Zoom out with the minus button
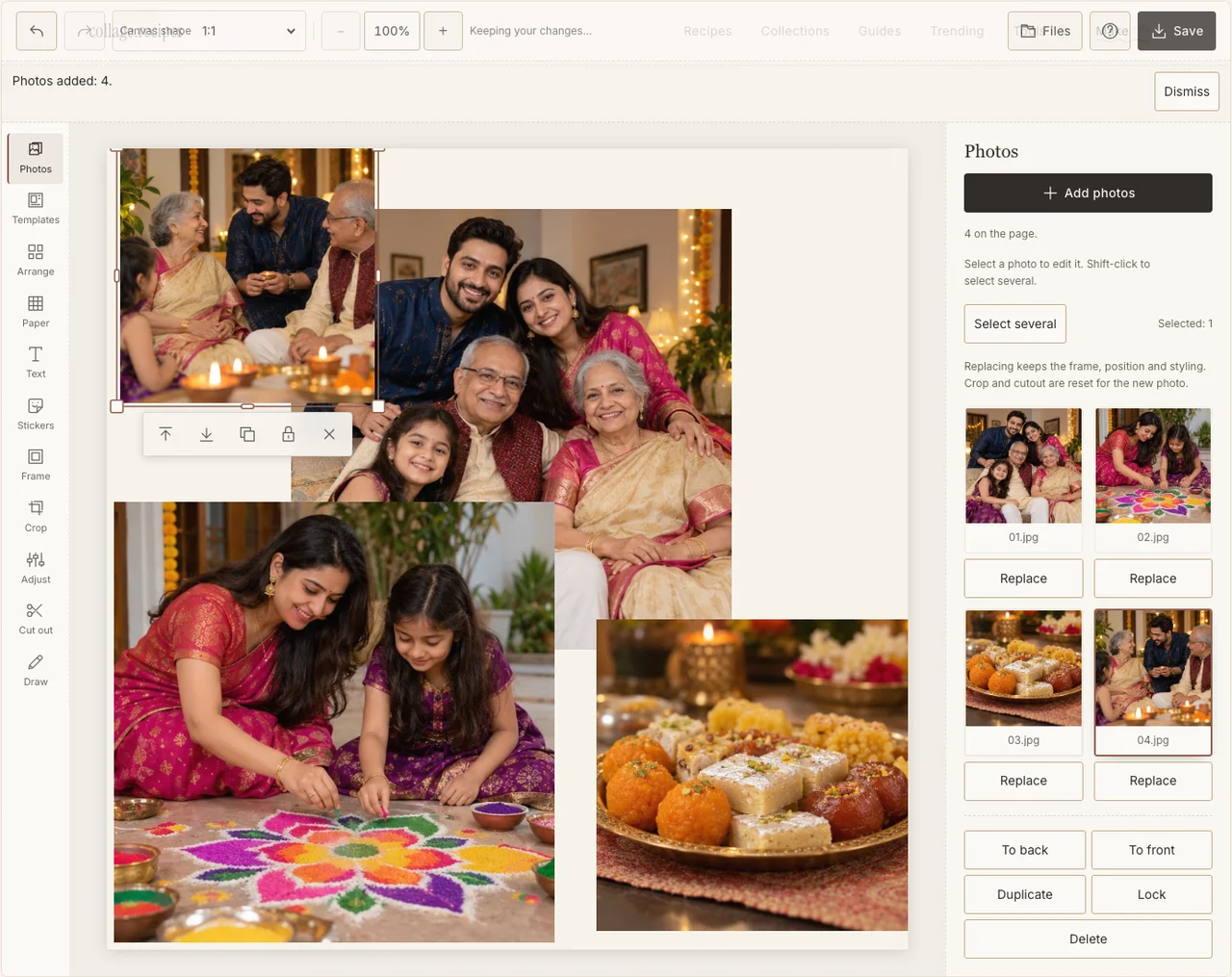The image size is (1232, 977). tap(341, 31)
